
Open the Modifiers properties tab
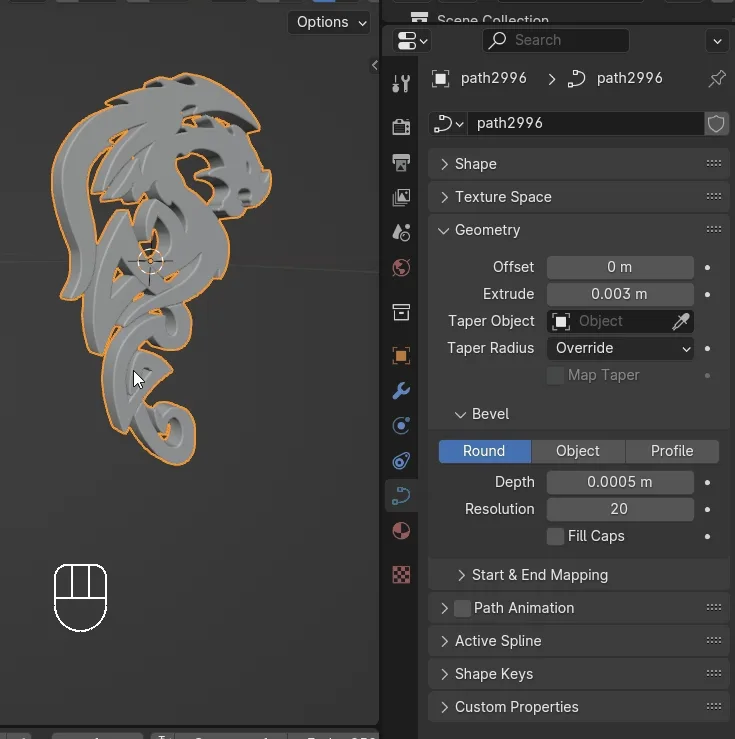(401, 391)
